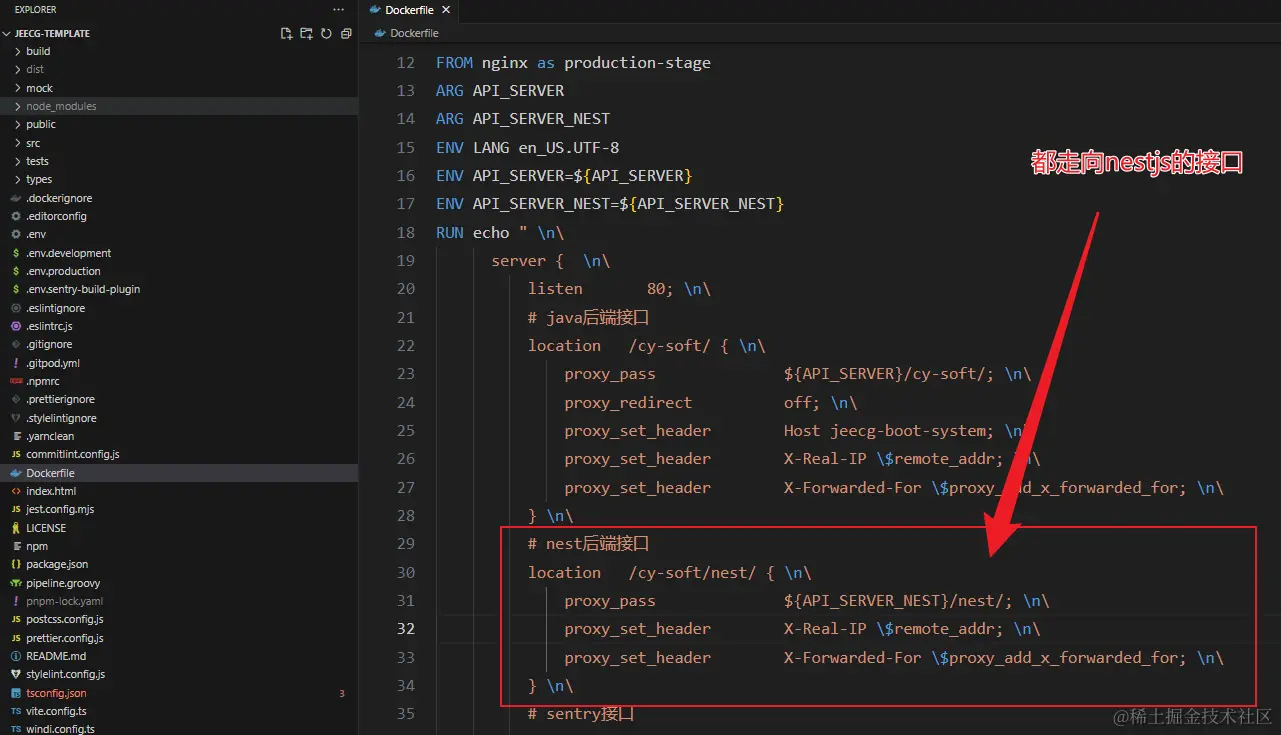This screenshot has height=735, width=1281.
Task: Open the jest.config.mjs file
Action: point(179,509)
